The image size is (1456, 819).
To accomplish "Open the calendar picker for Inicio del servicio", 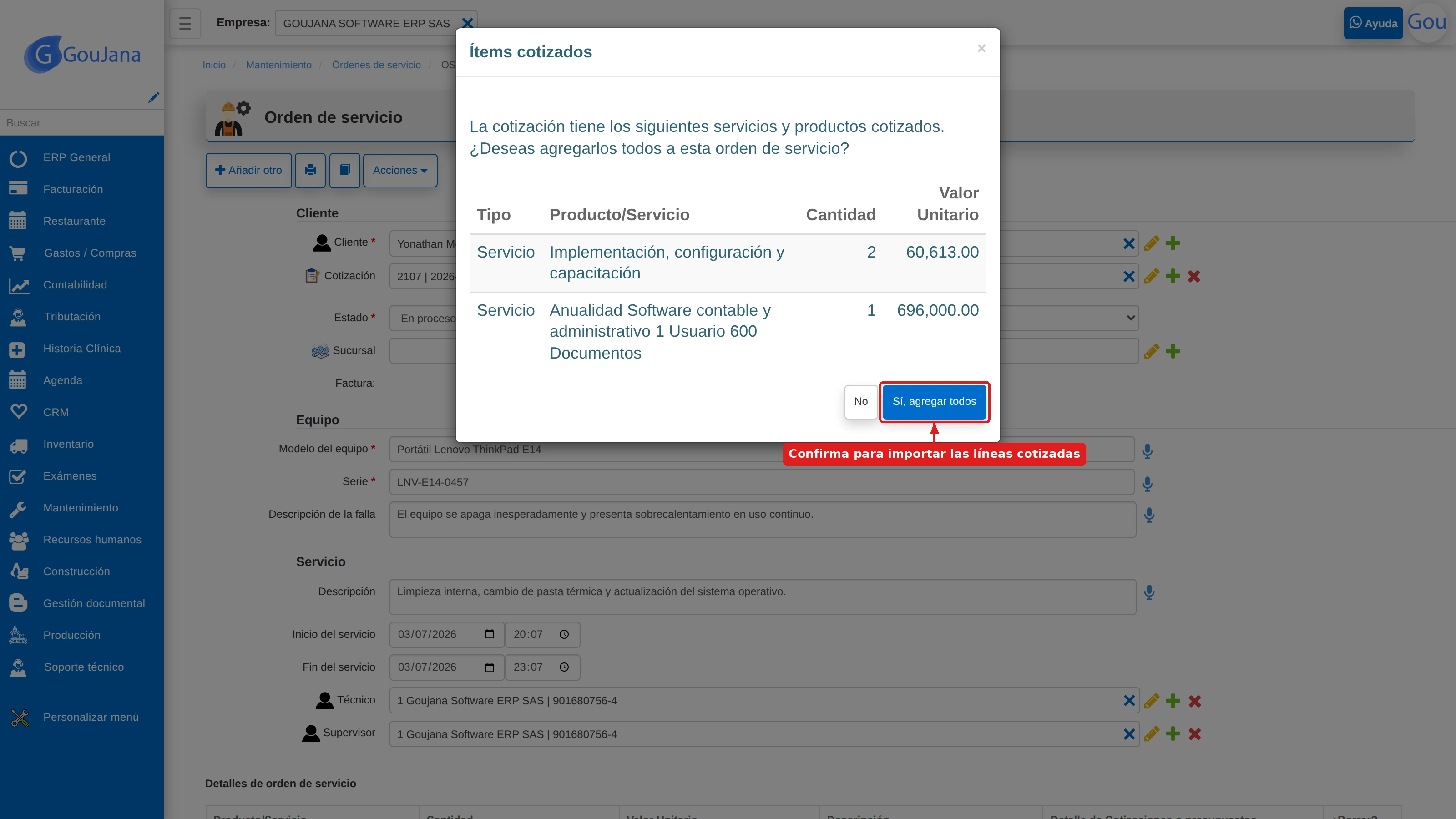I will (x=490, y=634).
